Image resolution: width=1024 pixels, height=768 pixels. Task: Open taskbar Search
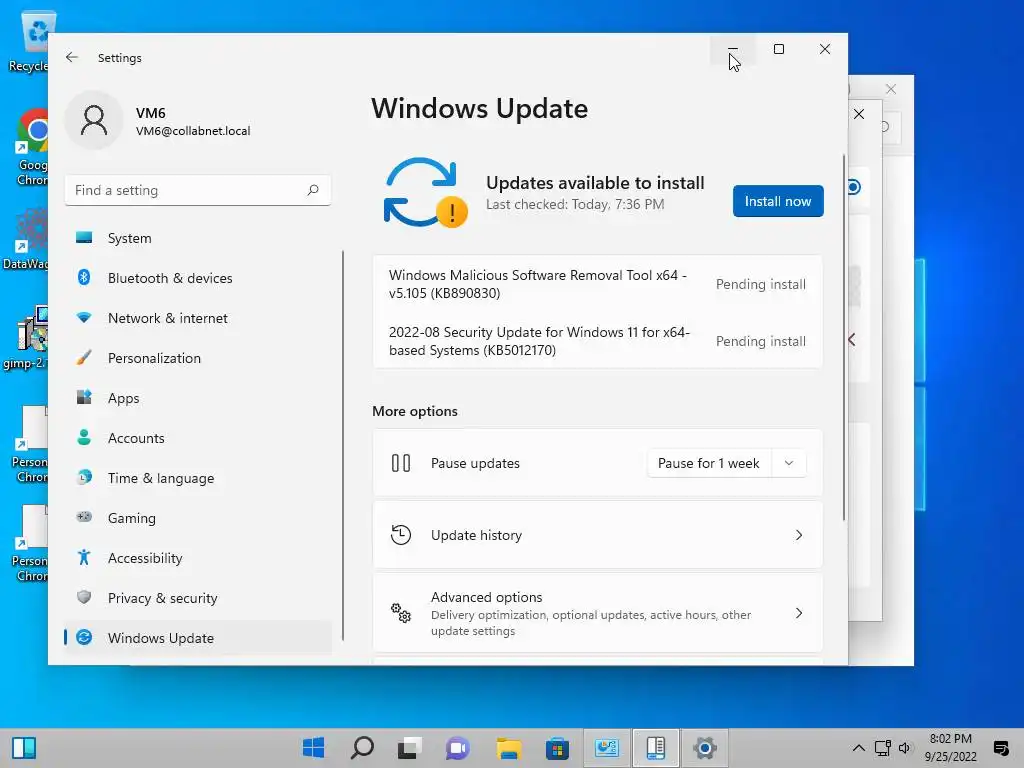362,748
